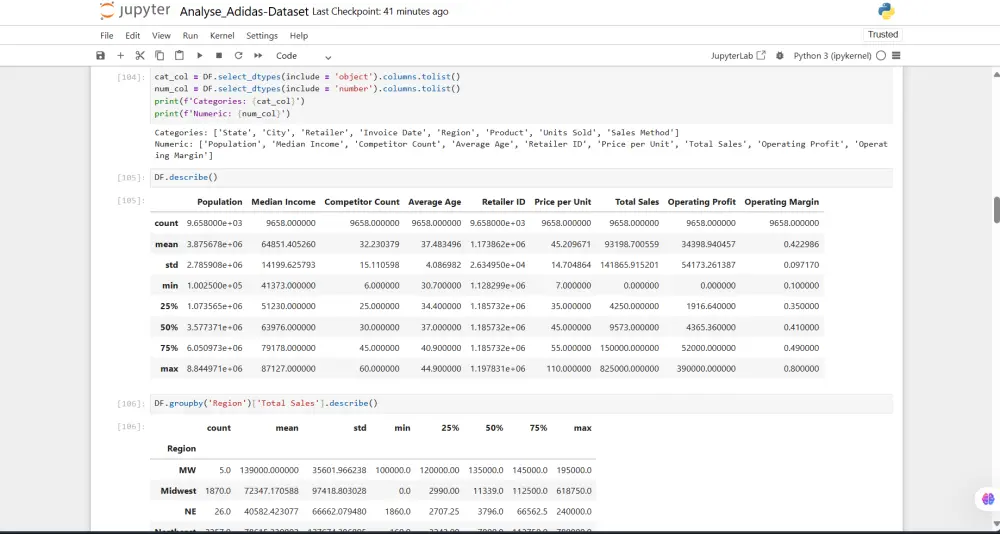1000x534 pixels.
Task: Click the Last Checkpoint text
Action: click(380, 11)
